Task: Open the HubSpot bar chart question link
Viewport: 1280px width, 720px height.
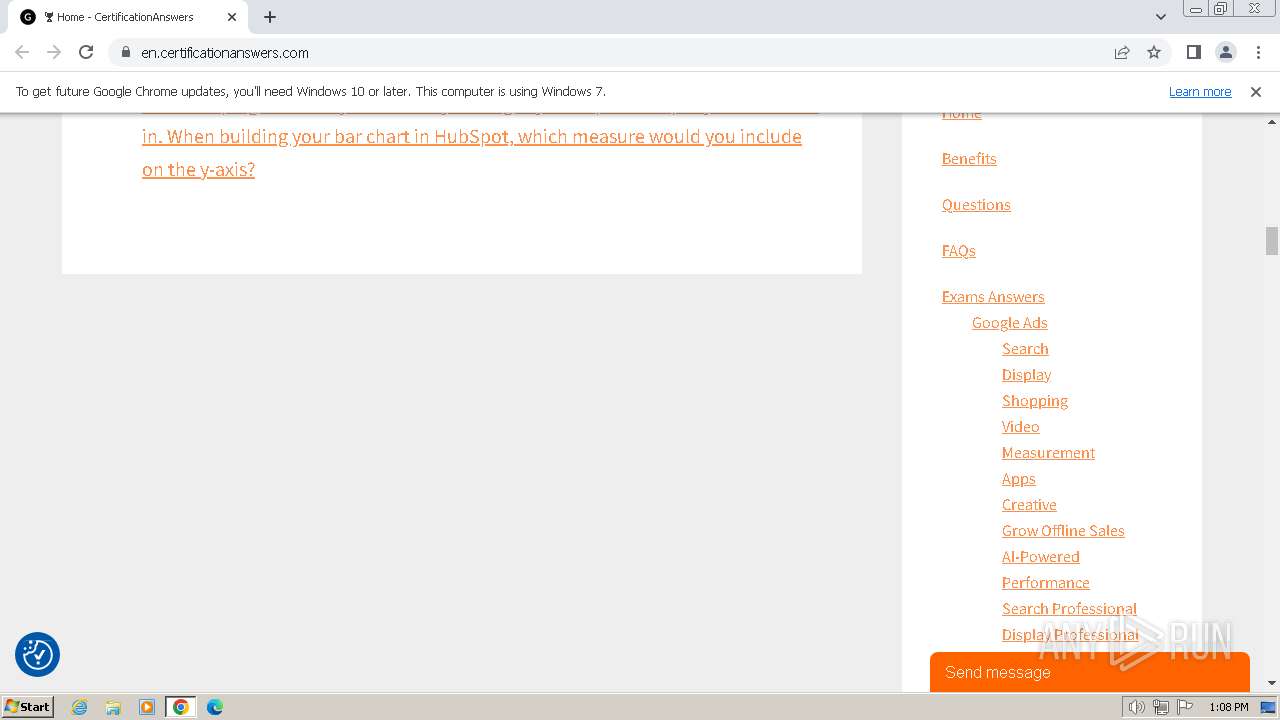Action: pyautogui.click(x=472, y=152)
